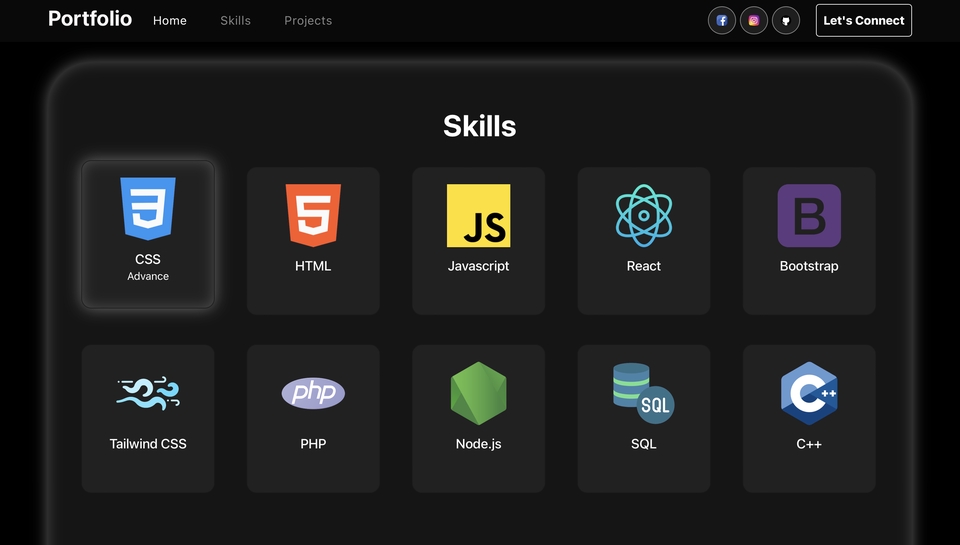The image size is (960, 545).
Task: Open the GitHub social icon
Action: click(x=786, y=21)
